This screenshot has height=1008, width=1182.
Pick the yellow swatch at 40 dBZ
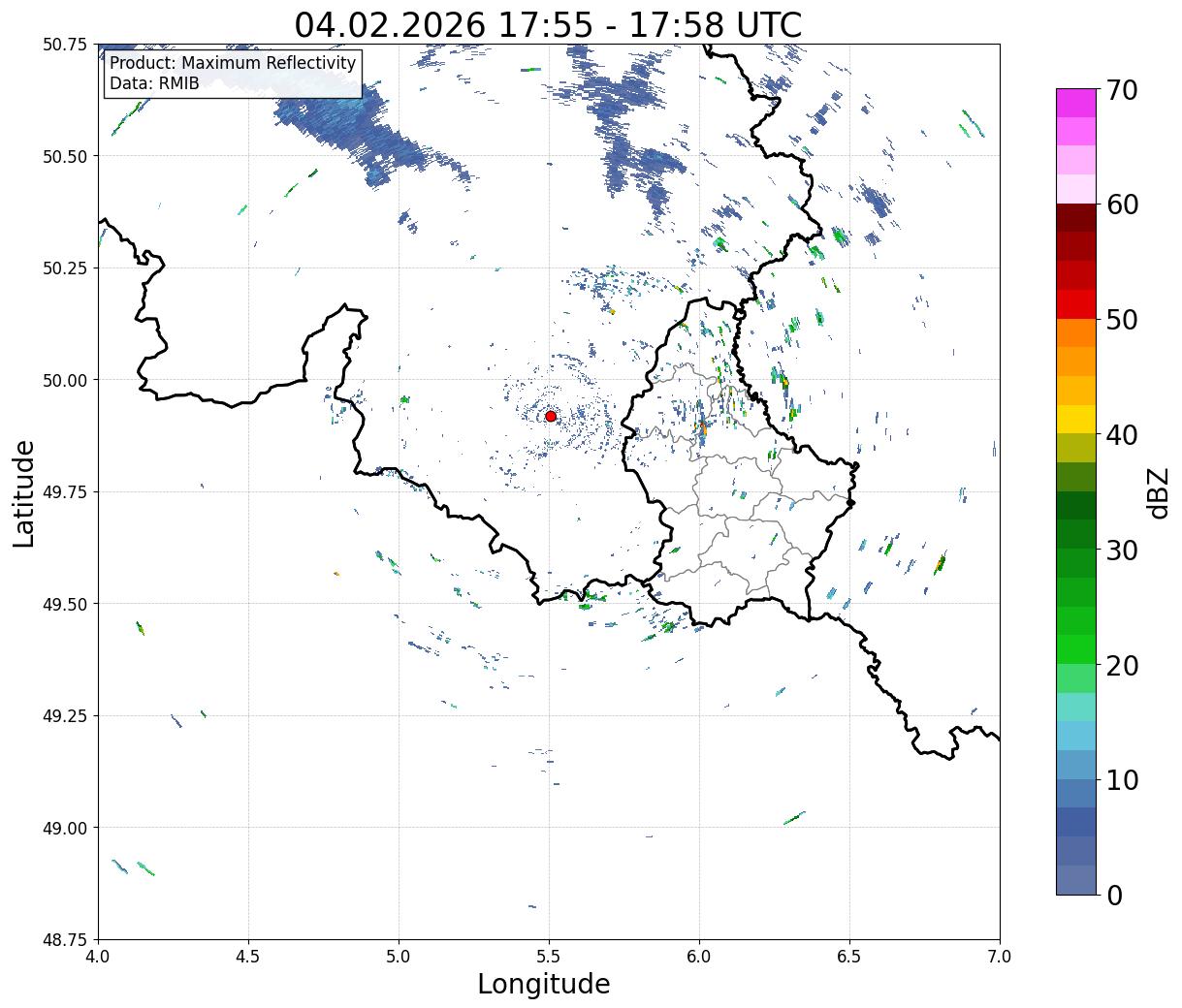pyautogui.click(x=1076, y=419)
